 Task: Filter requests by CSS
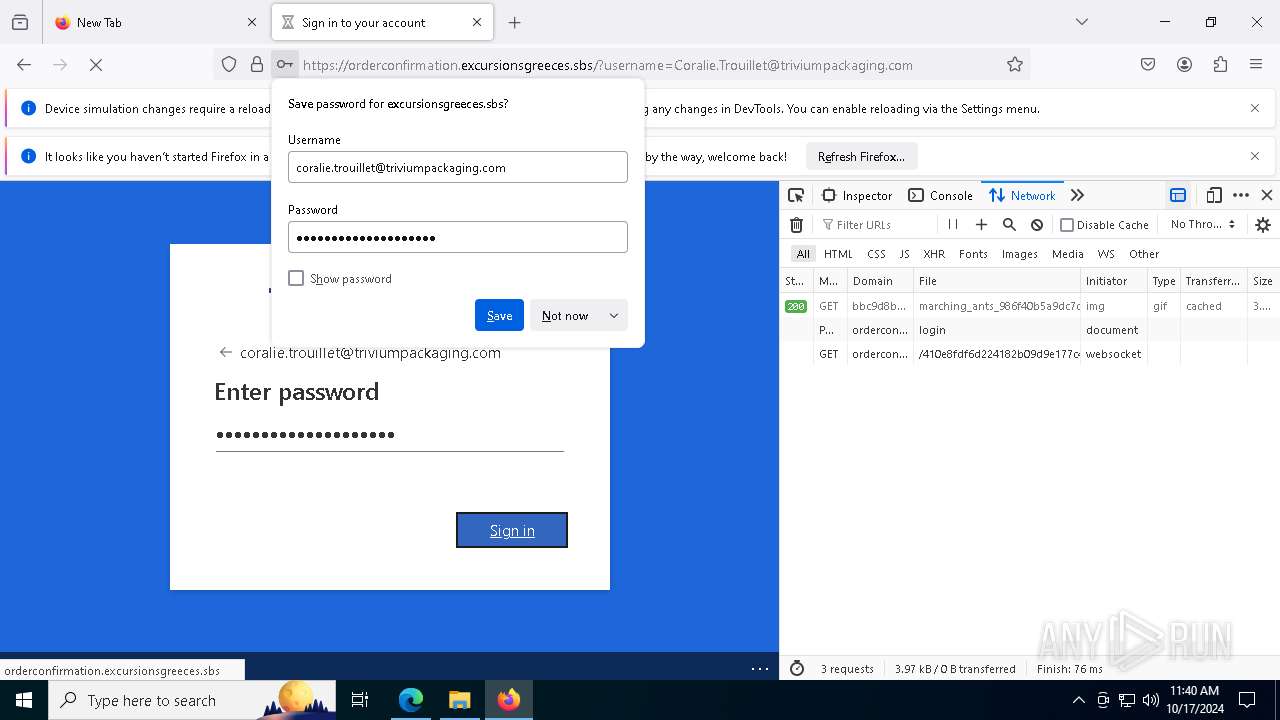[x=876, y=254]
